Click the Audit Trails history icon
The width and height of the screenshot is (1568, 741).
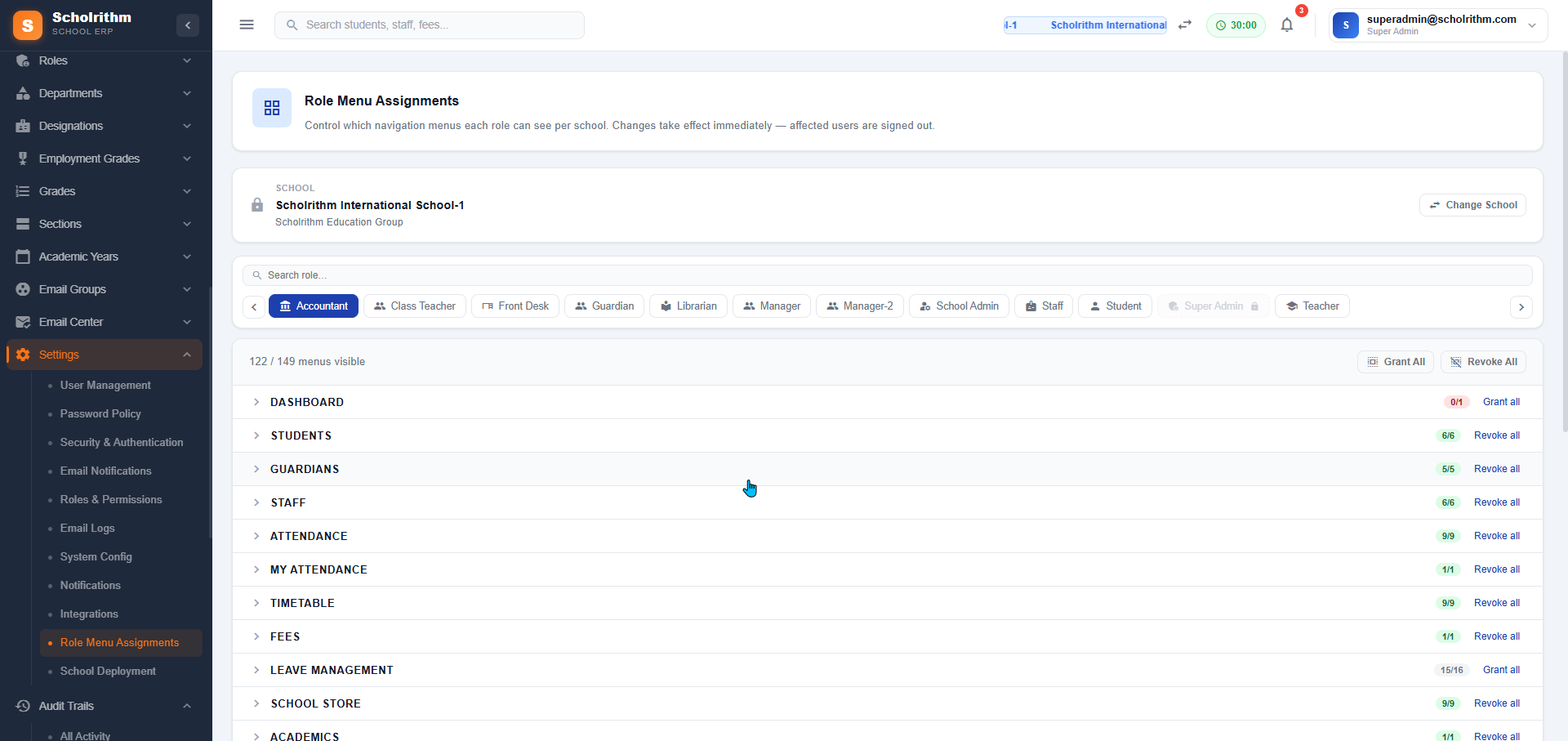click(21, 706)
